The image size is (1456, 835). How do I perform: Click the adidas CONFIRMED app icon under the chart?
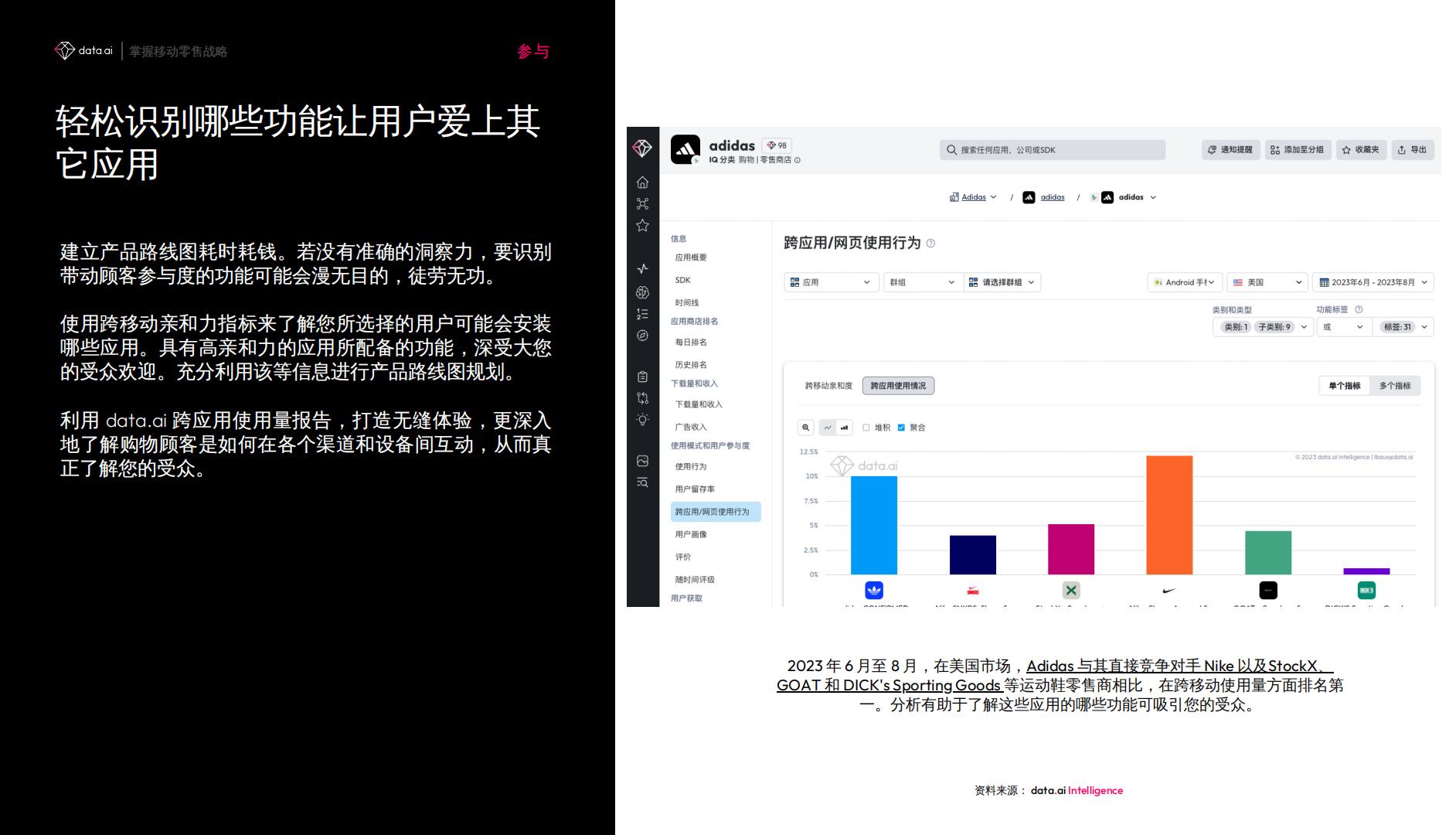[x=874, y=591]
